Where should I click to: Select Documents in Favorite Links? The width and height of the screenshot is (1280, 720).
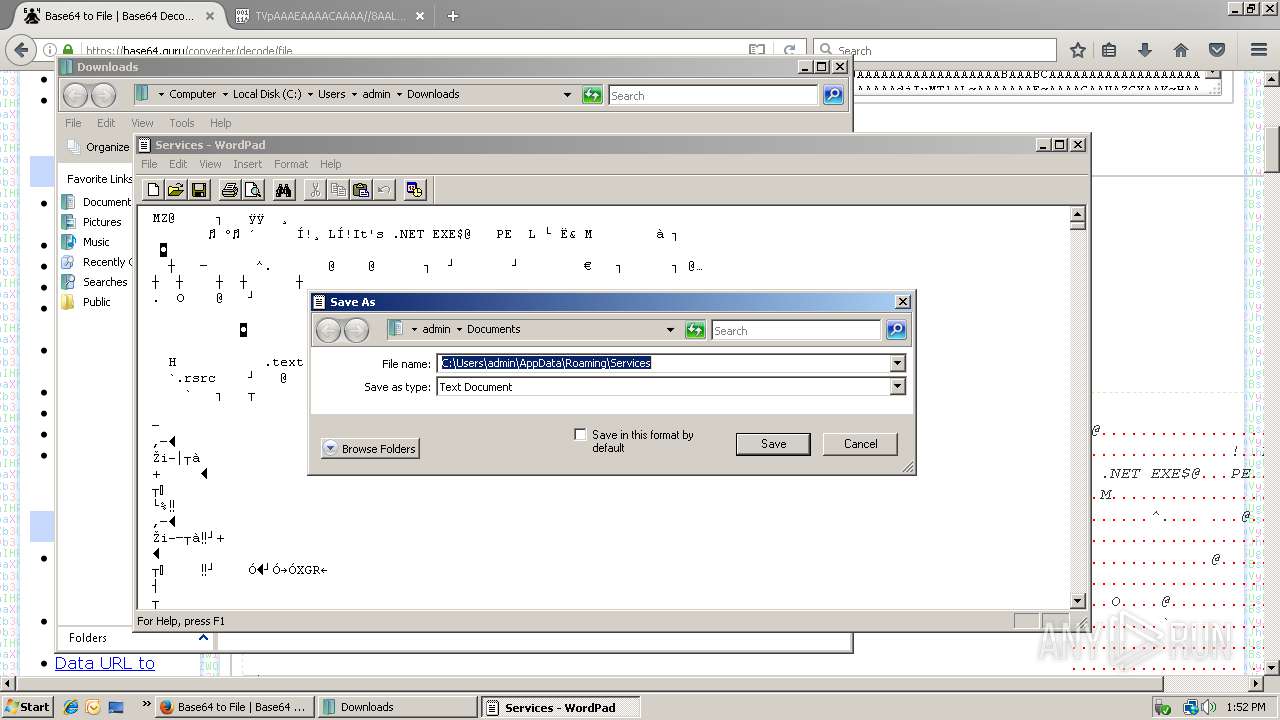click(96, 202)
